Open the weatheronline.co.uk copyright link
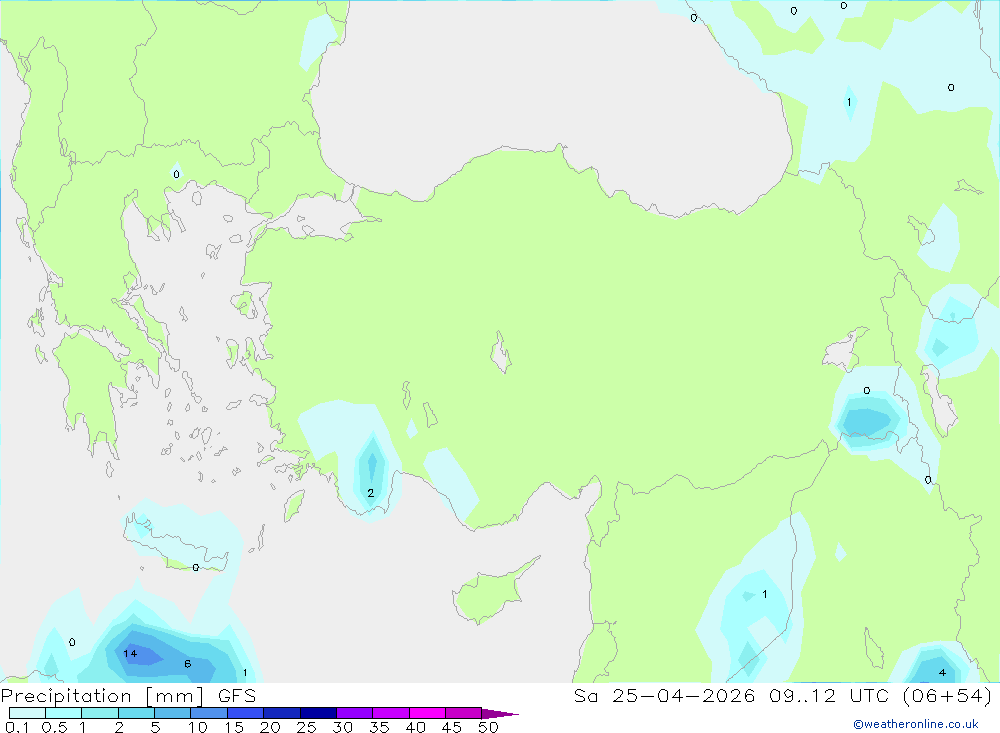Viewport: 1000px width, 733px height. pos(916,724)
